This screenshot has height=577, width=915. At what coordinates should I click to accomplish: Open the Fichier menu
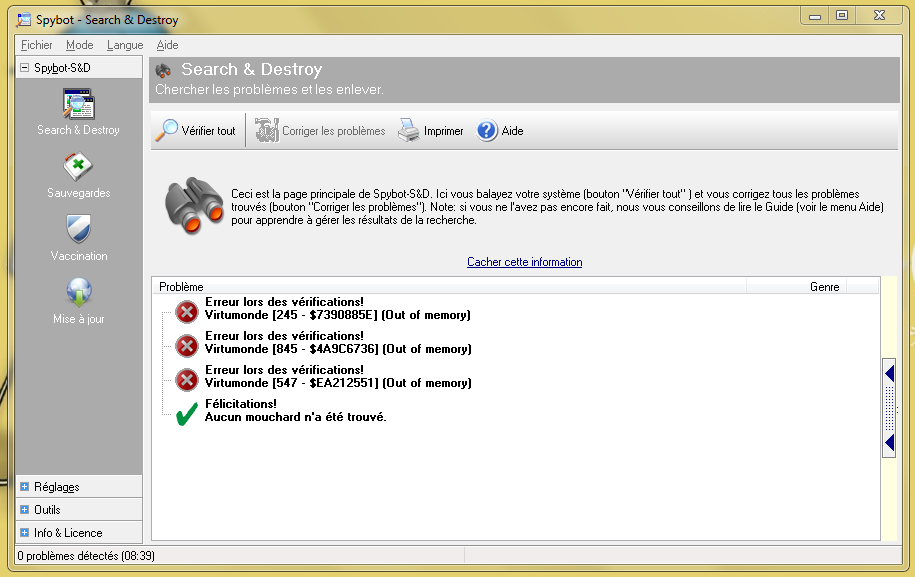(37, 45)
